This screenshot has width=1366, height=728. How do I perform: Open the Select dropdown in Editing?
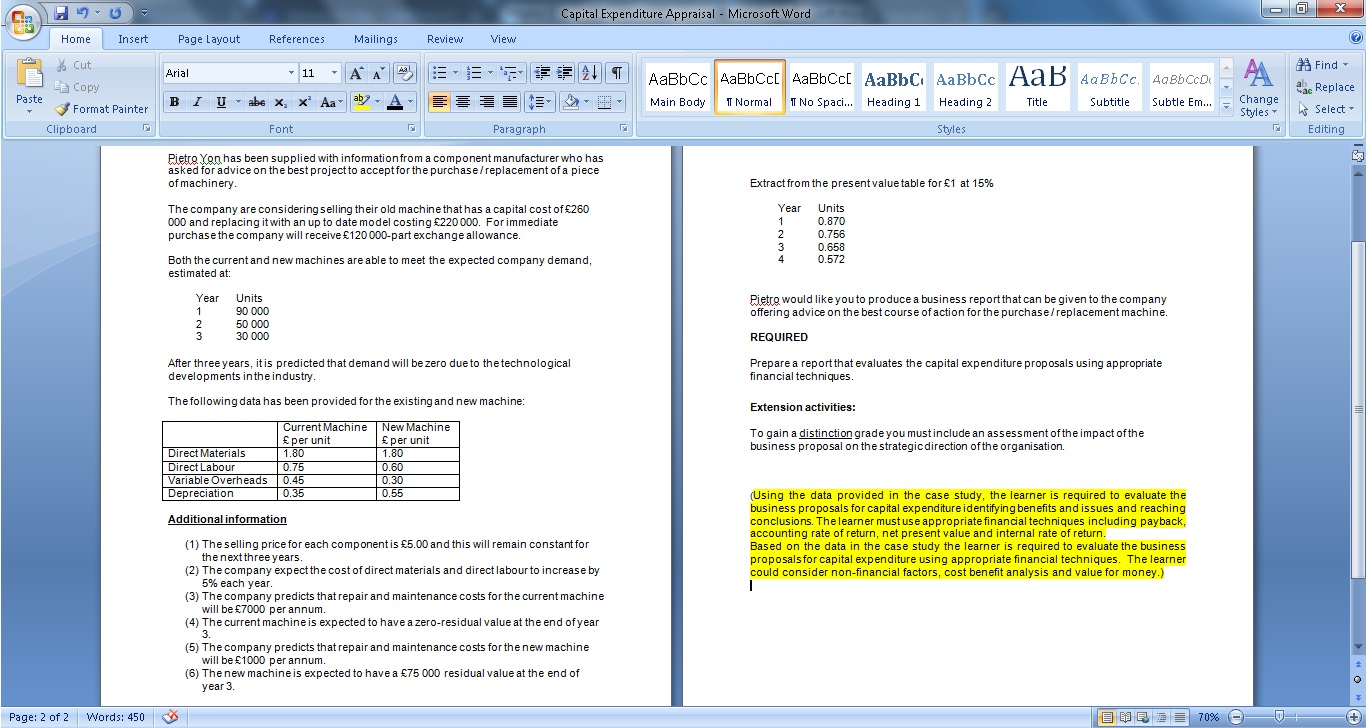pos(1326,109)
